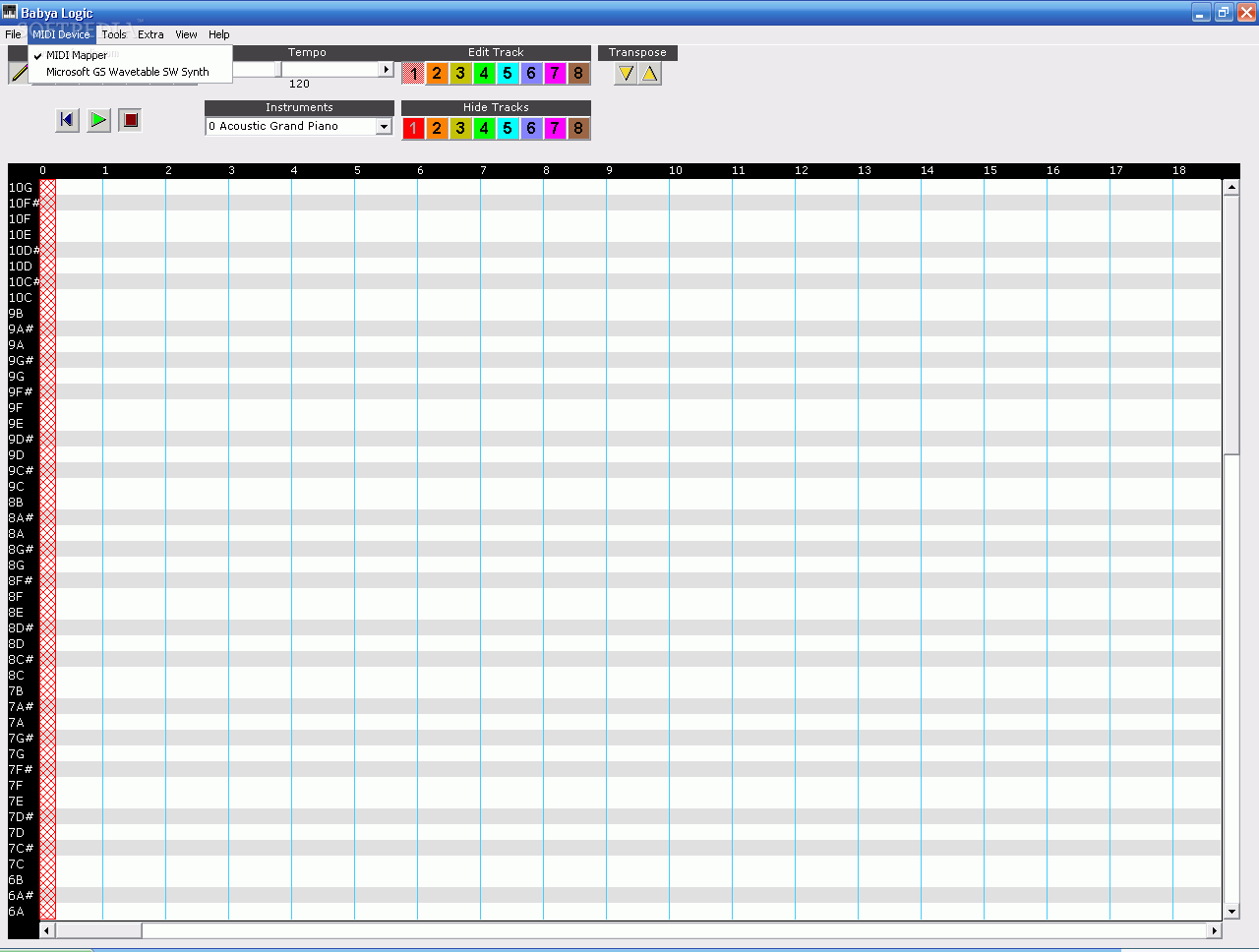Hide track 4 in Hide Tracks
Image resolution: width=1259 pixels, height=952 pixels.
(484, 129)
